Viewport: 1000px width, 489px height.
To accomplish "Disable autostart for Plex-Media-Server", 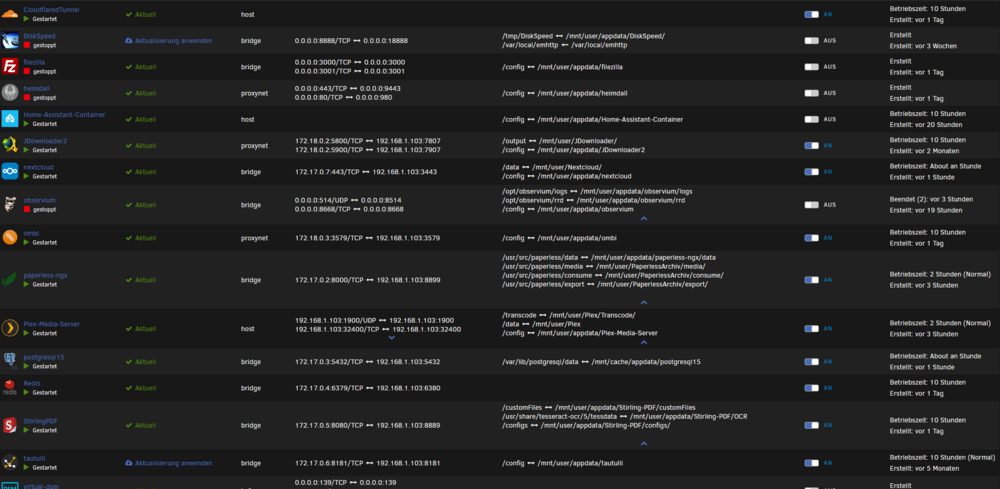I will 811,328.
